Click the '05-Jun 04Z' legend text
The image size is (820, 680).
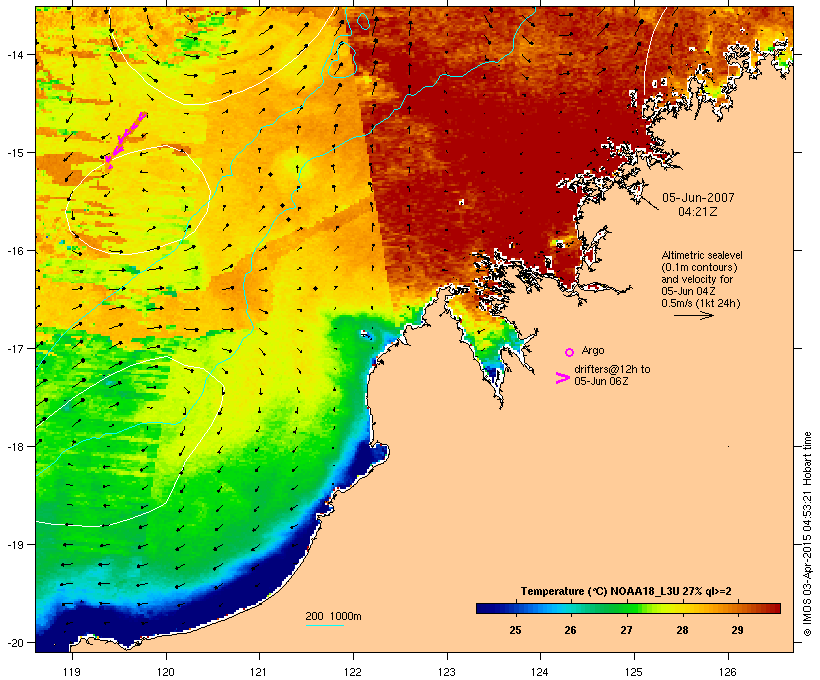pyautogui.click(x=688, y=291)
